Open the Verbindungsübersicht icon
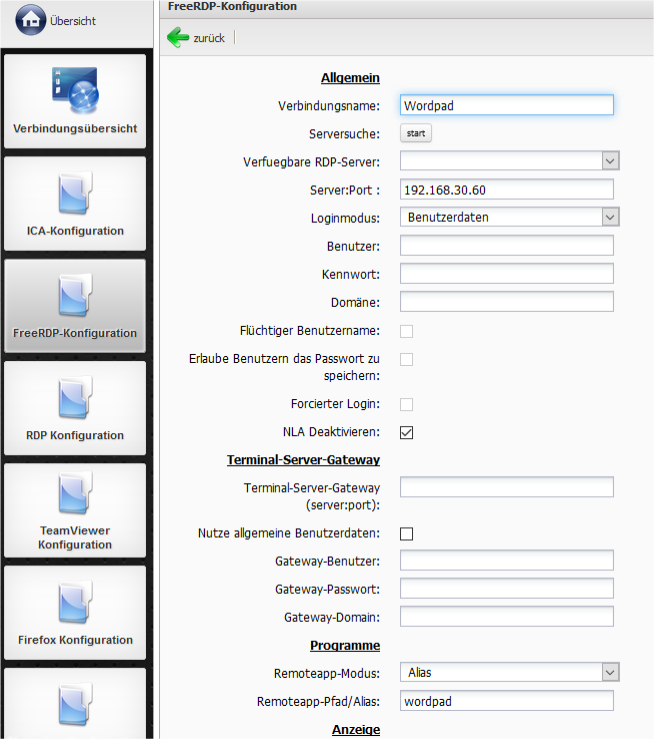The height and width of the screenshot is (740, 657). tap(75, 90)
